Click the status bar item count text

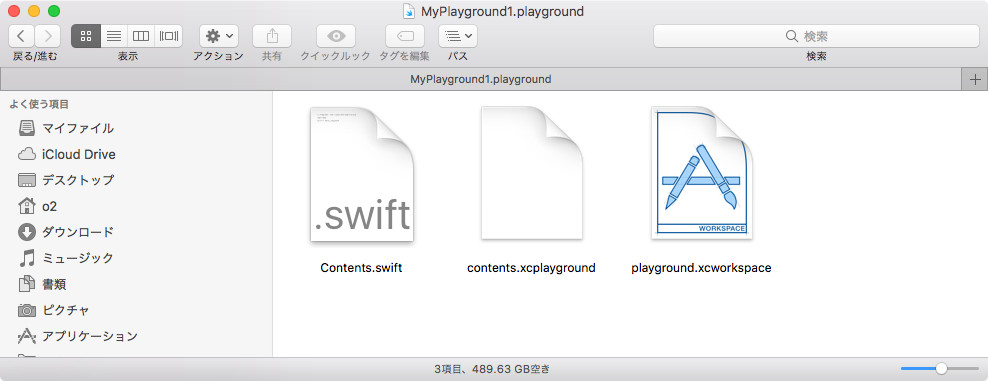[492, 369]
